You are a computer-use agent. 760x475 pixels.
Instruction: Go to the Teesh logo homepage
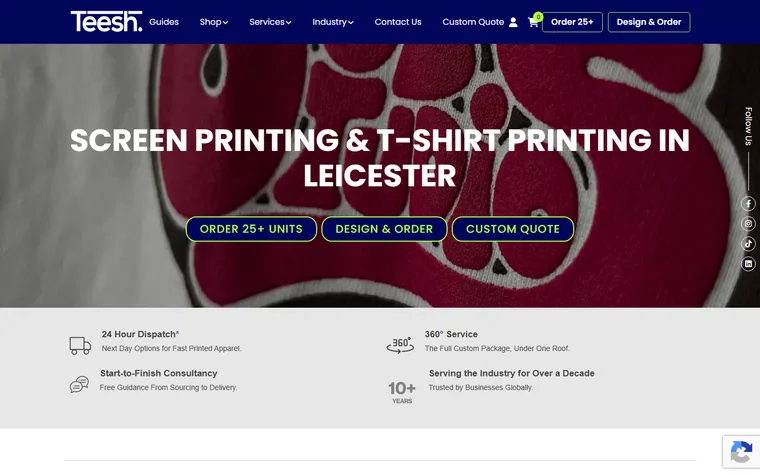pyautogui.click(x=107, y=22)
